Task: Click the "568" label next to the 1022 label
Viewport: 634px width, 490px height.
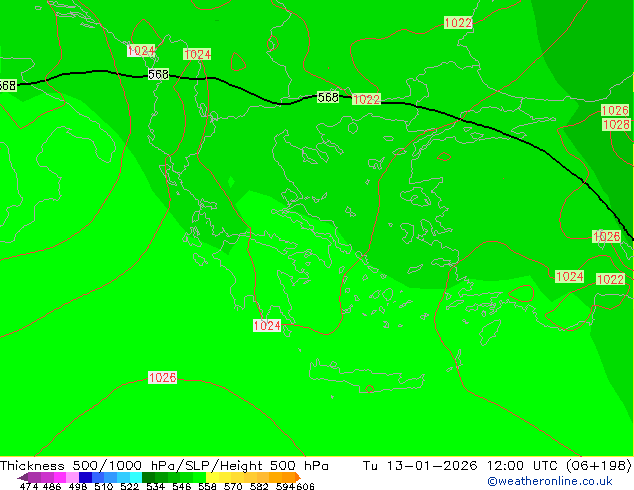Action: point(328,97)
